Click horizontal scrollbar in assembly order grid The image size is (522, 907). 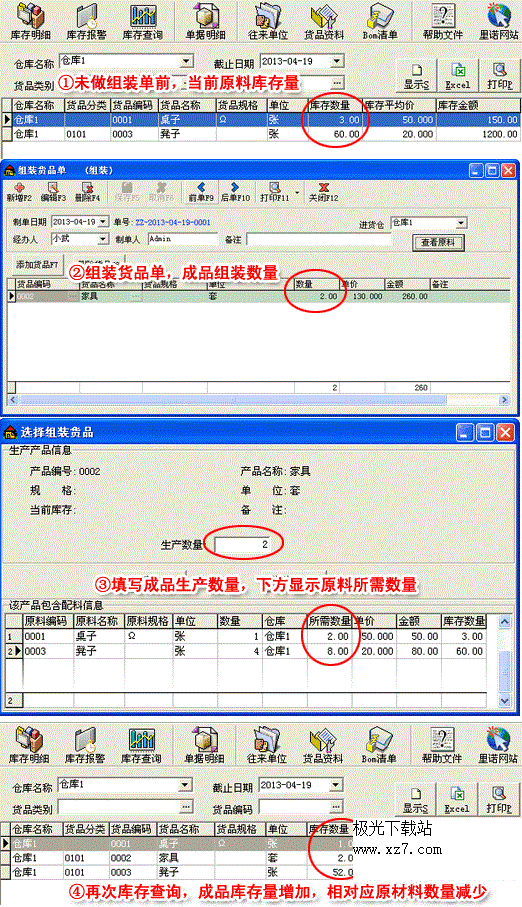pos(233,400)
